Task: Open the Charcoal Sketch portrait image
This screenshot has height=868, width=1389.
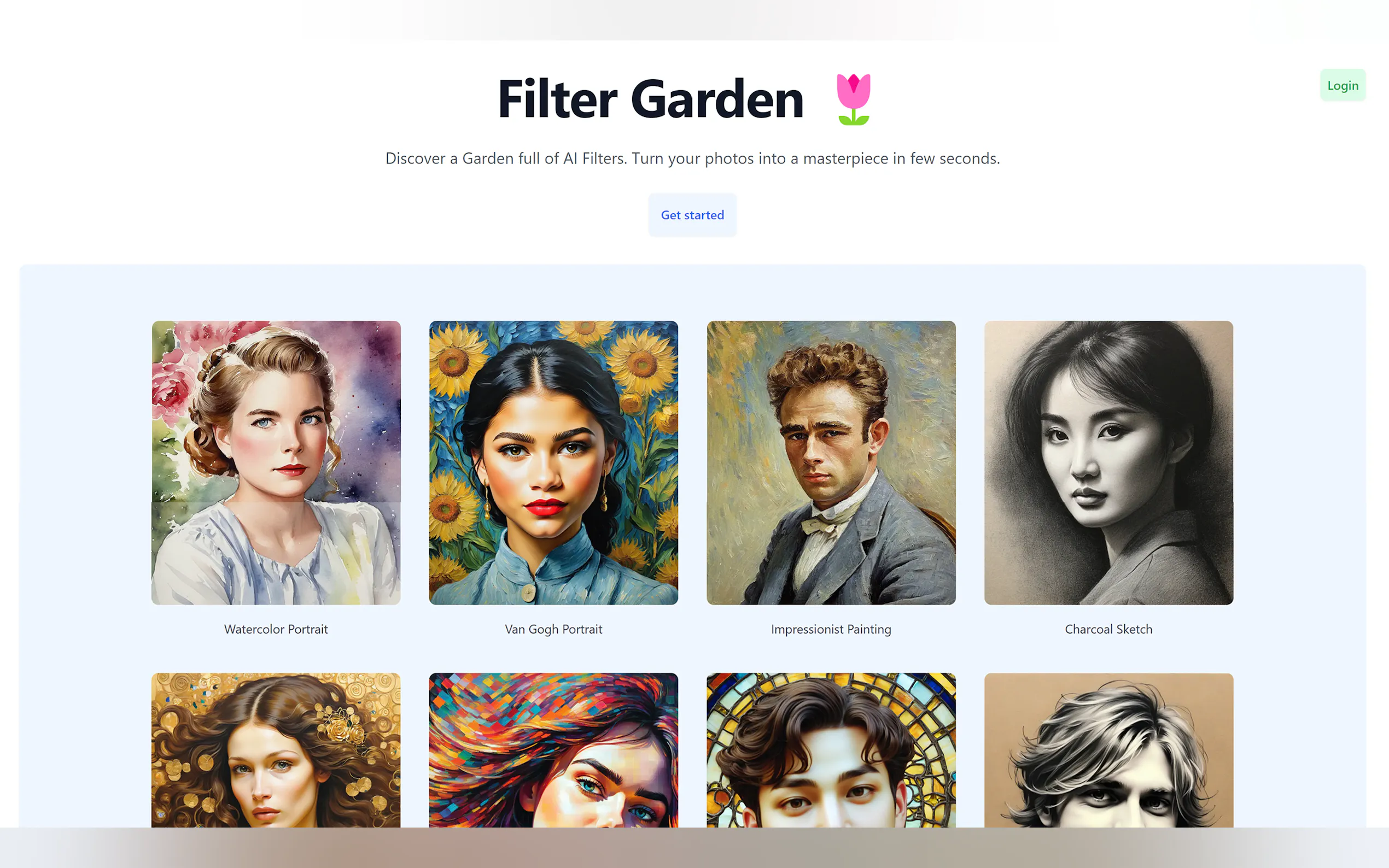Action: (x=1108, y=463)
